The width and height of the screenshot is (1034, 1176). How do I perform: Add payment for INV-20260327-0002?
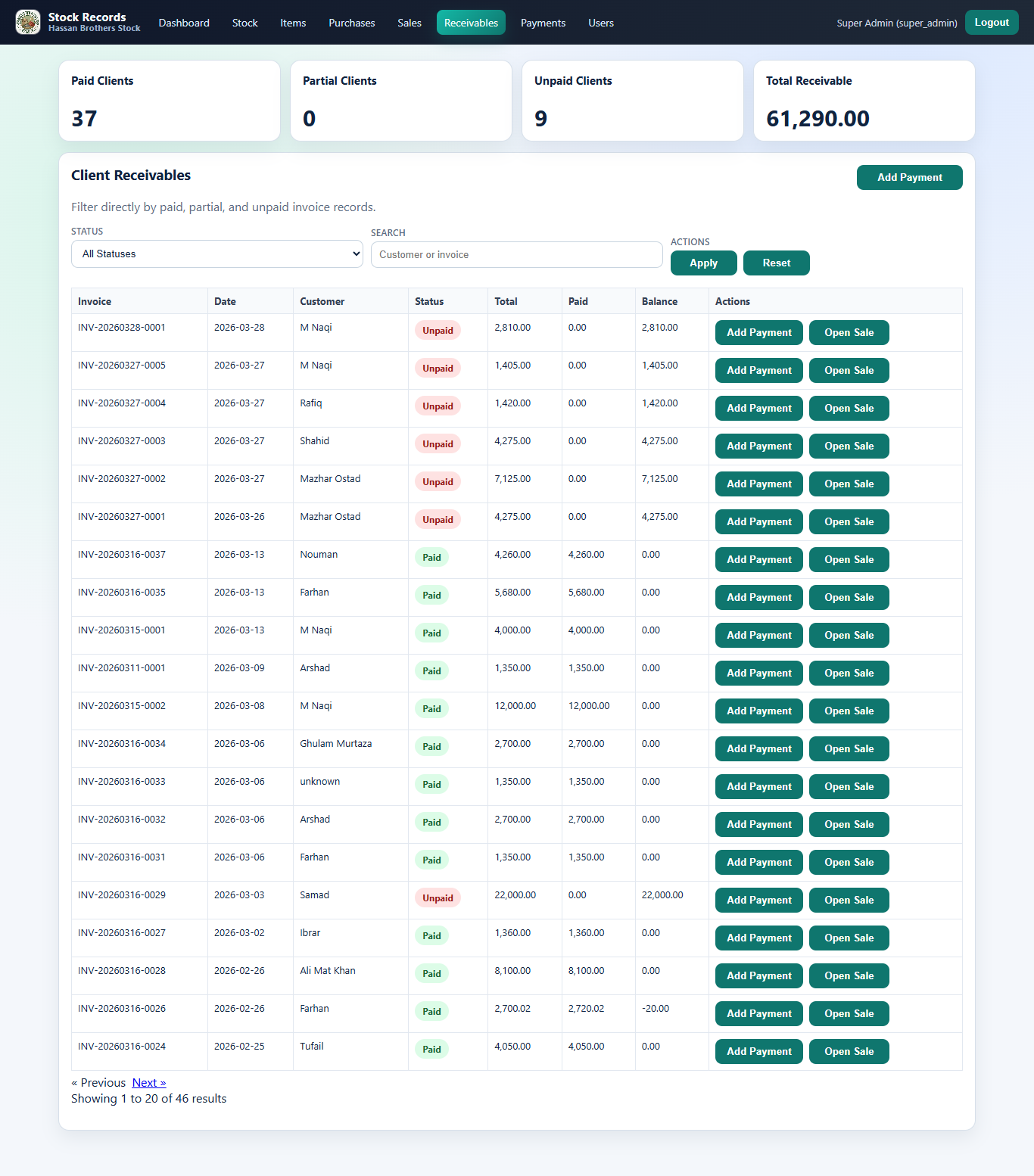pos(759,484)
